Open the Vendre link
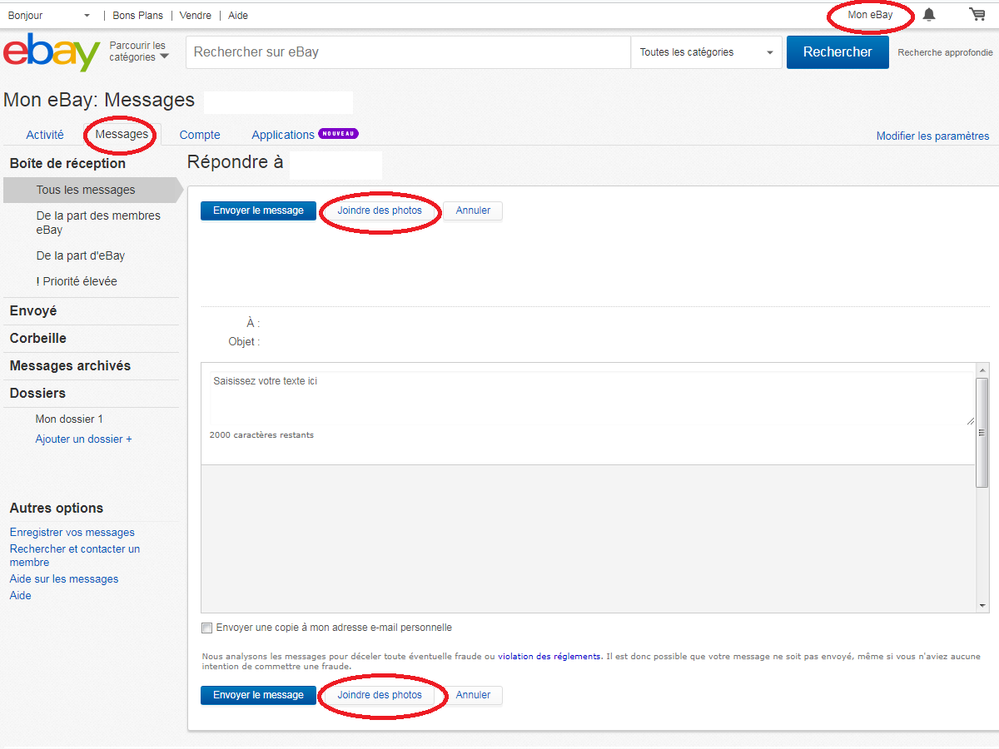 pos(195,15)
